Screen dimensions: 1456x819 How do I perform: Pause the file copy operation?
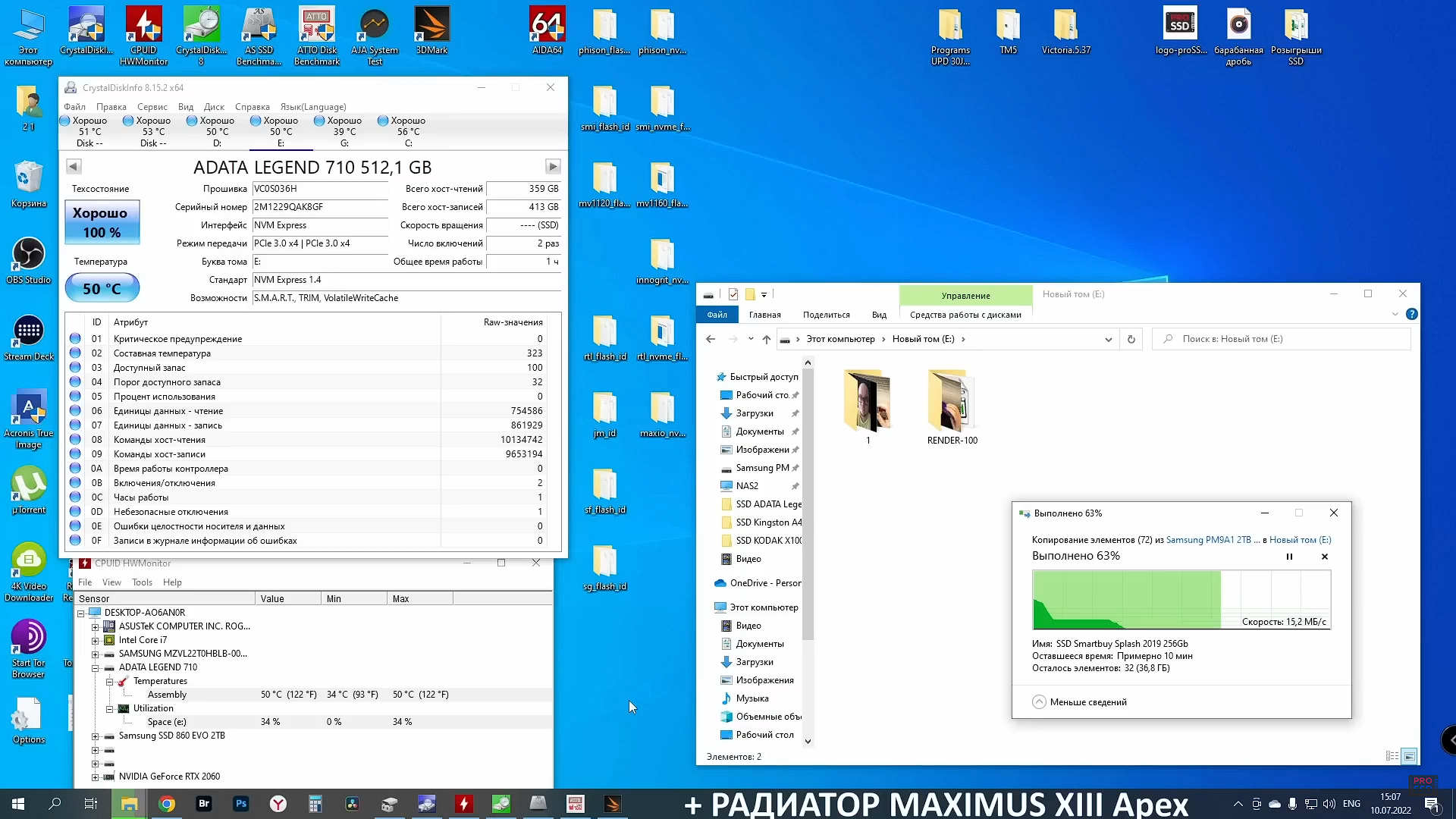(x=1289, y=557)
